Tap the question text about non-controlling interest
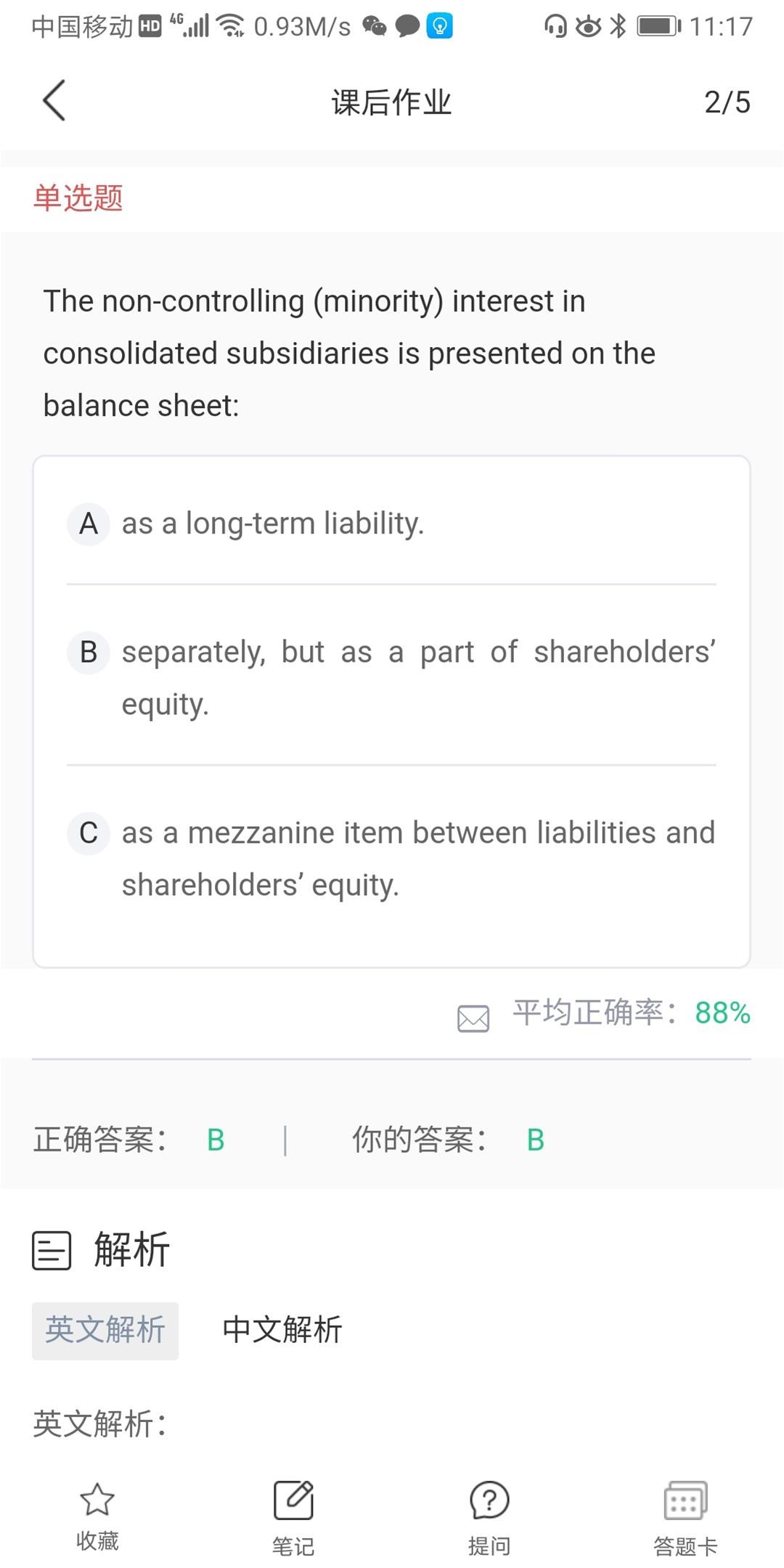Image resolution: width=784 pixels, height=1568 pixels. (348, 353)
